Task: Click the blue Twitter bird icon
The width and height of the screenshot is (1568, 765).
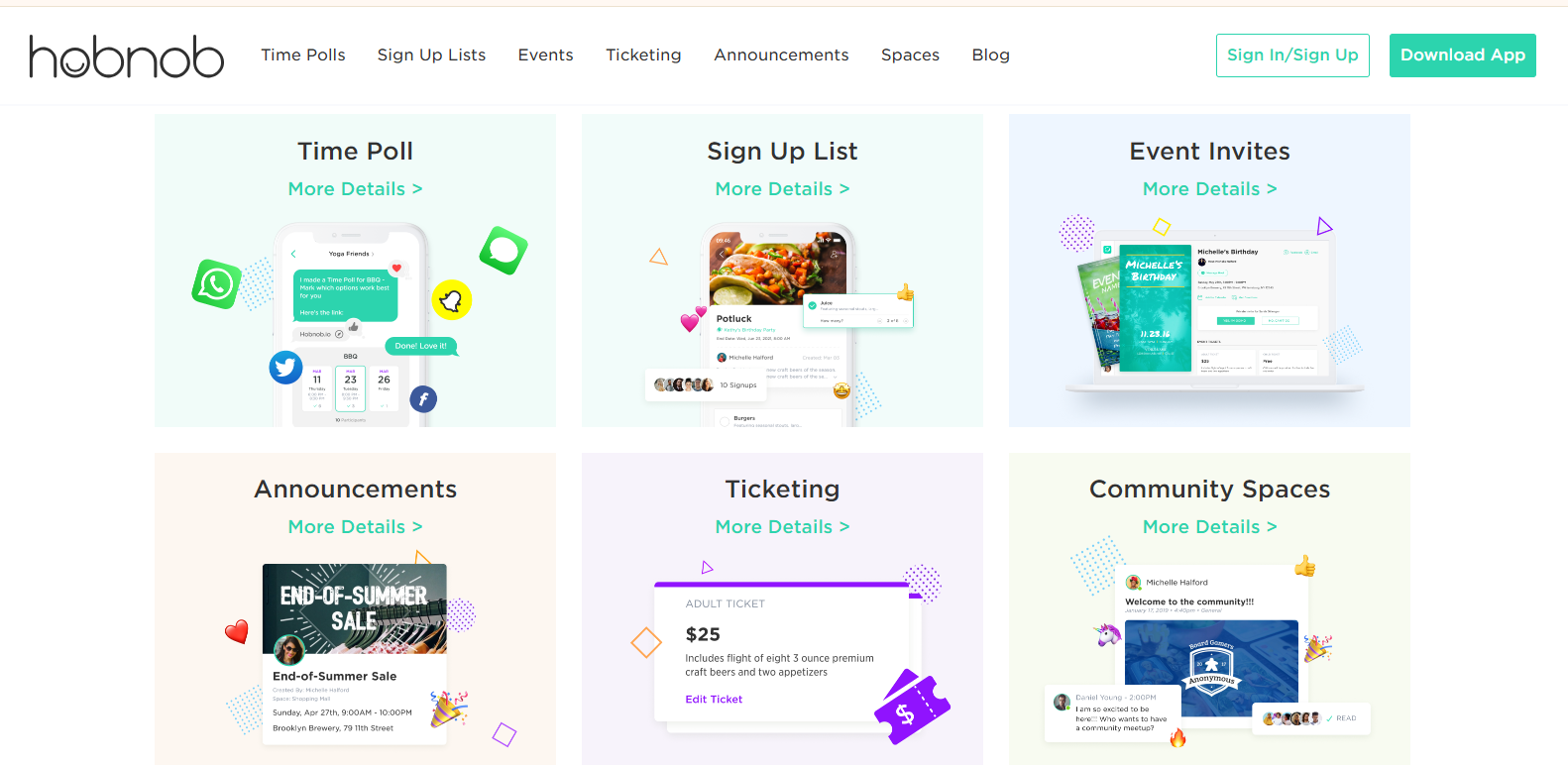Action: 285,368
